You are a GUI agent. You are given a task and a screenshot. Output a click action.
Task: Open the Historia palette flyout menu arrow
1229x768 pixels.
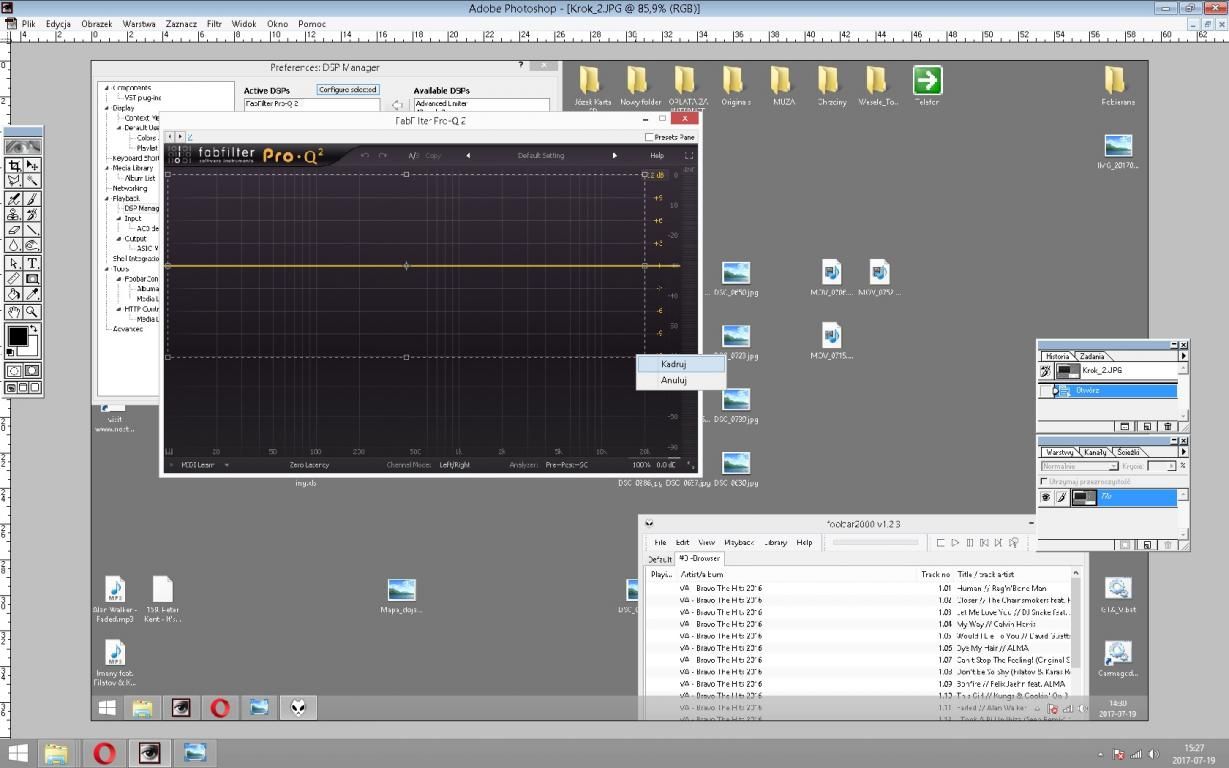pos(1183,356)
